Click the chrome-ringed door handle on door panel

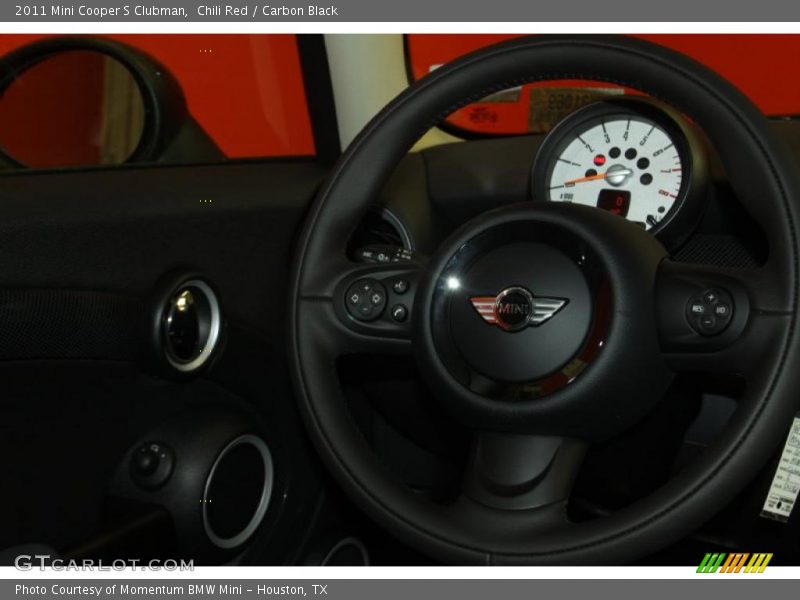pos(188,326)
